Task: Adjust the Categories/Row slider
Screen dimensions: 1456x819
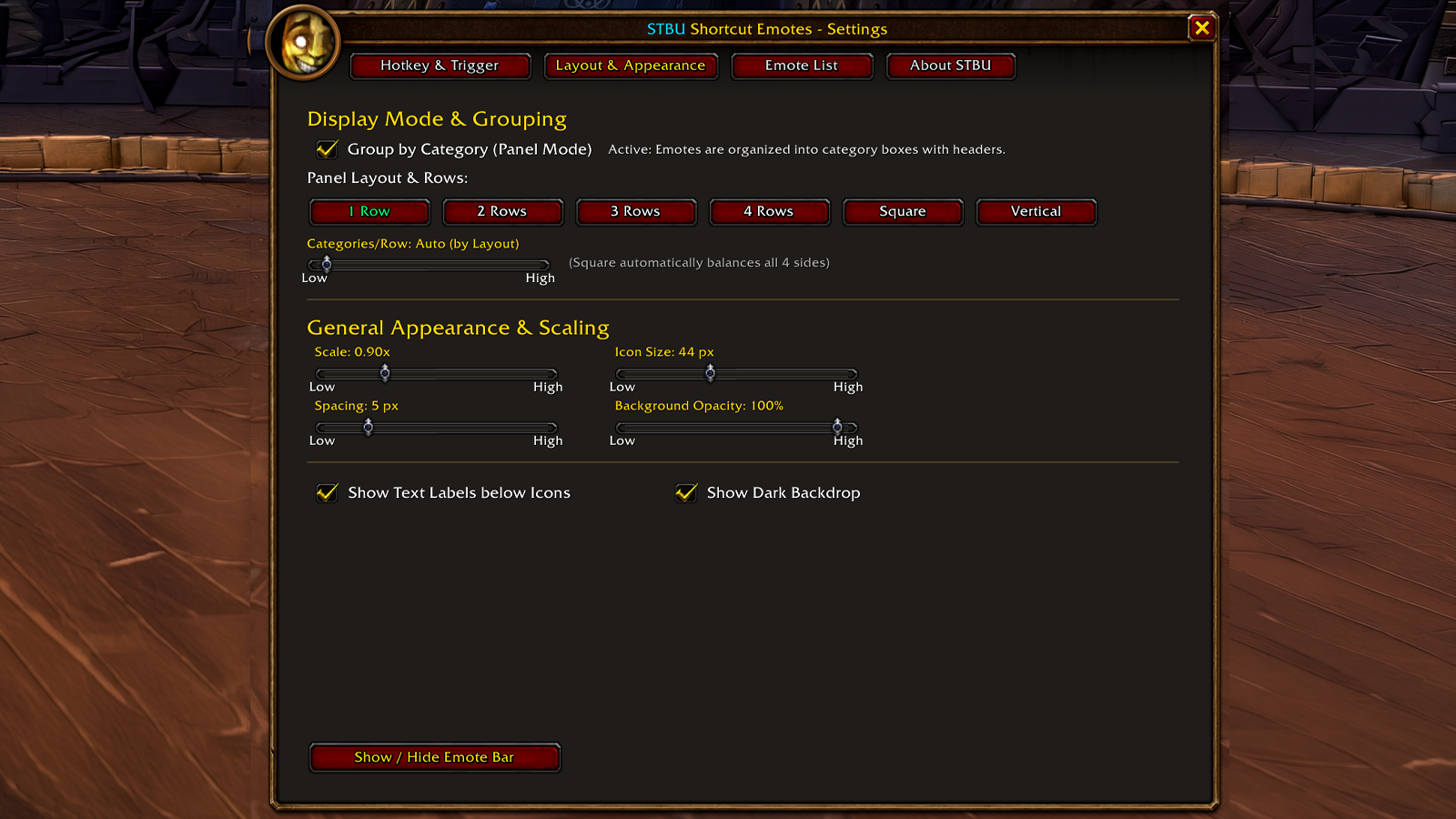Action: [x=429, y=265]
